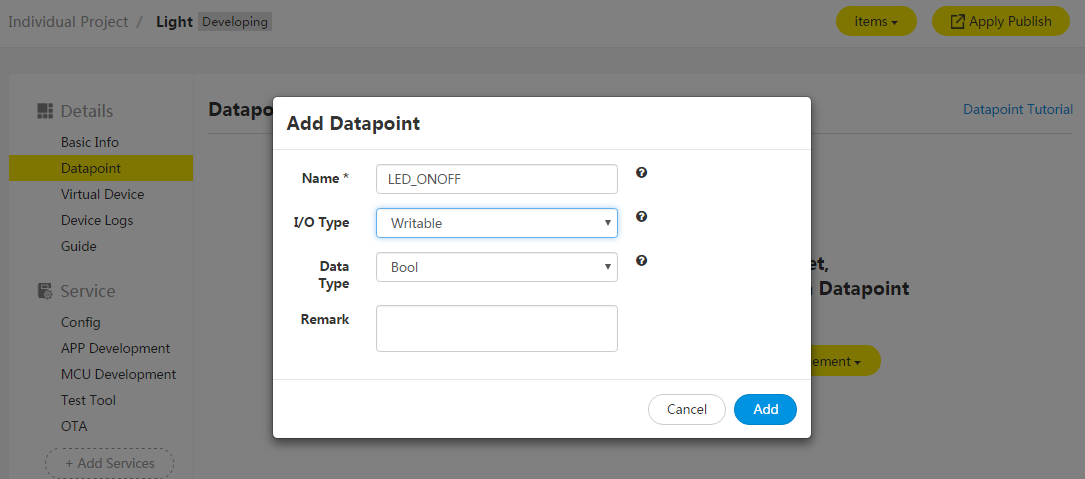Image resolution: width=1085 pixels, height=479 pixels.
Task: Open Virtual Device in sidebar
Action: pyautogui.click(x=102, y=194)
